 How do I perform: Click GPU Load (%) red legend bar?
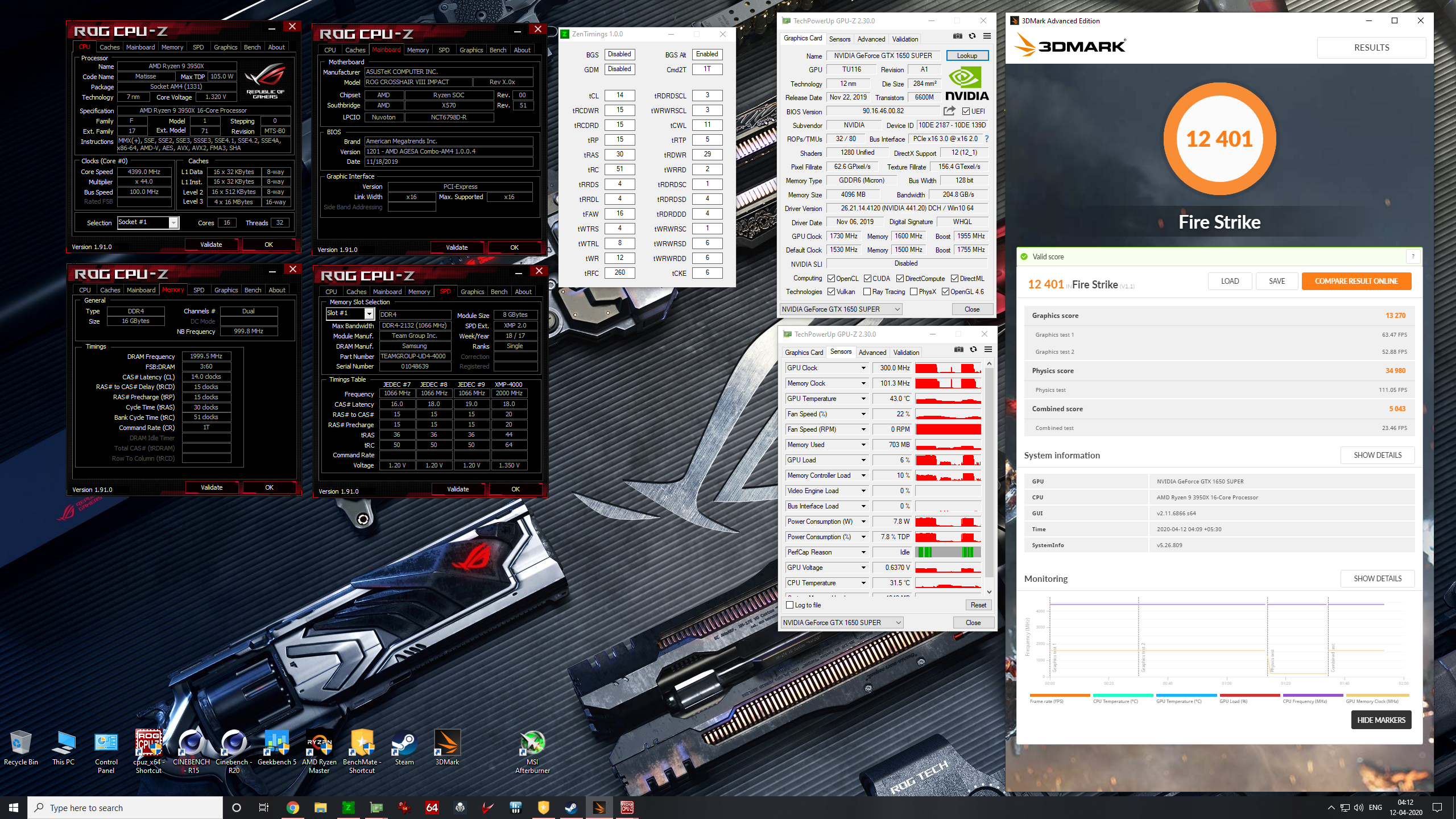1250,695
